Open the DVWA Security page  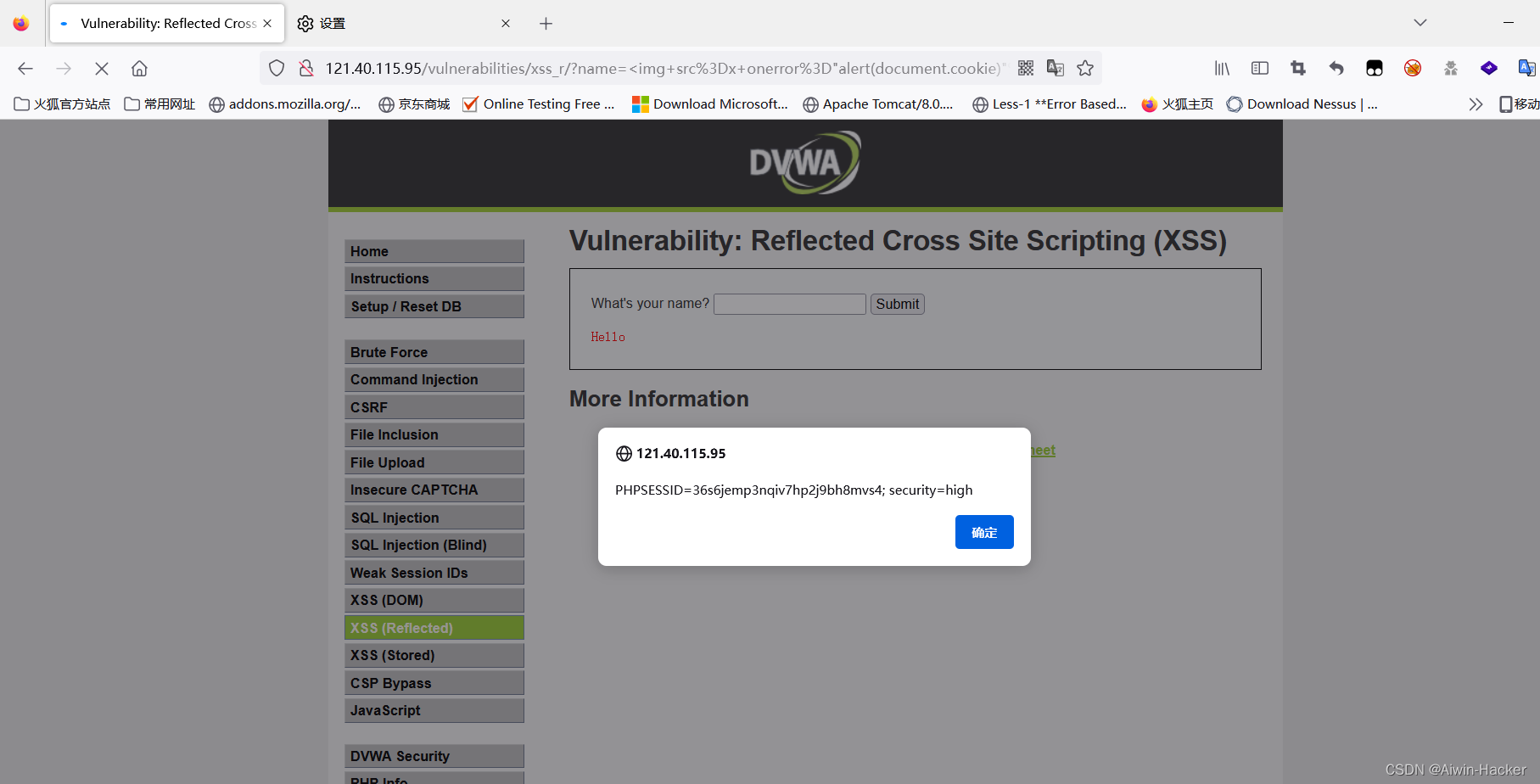tap(434, 756)
